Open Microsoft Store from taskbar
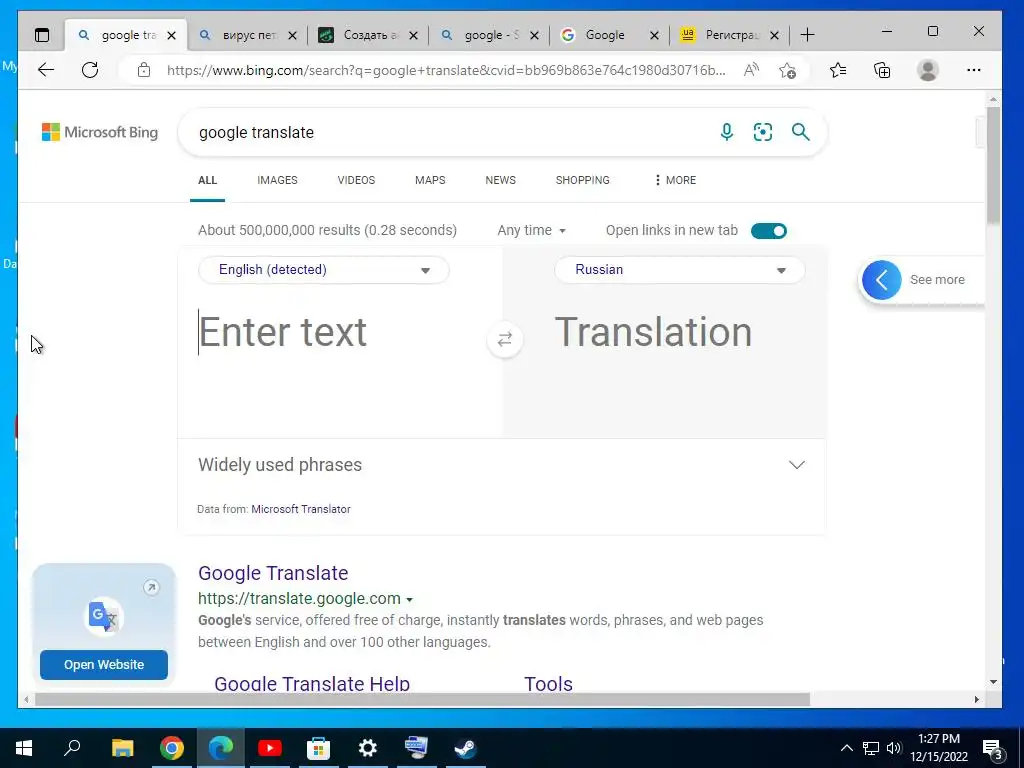Viewport: 1024px width, 768px height. (x=319, y=748)
